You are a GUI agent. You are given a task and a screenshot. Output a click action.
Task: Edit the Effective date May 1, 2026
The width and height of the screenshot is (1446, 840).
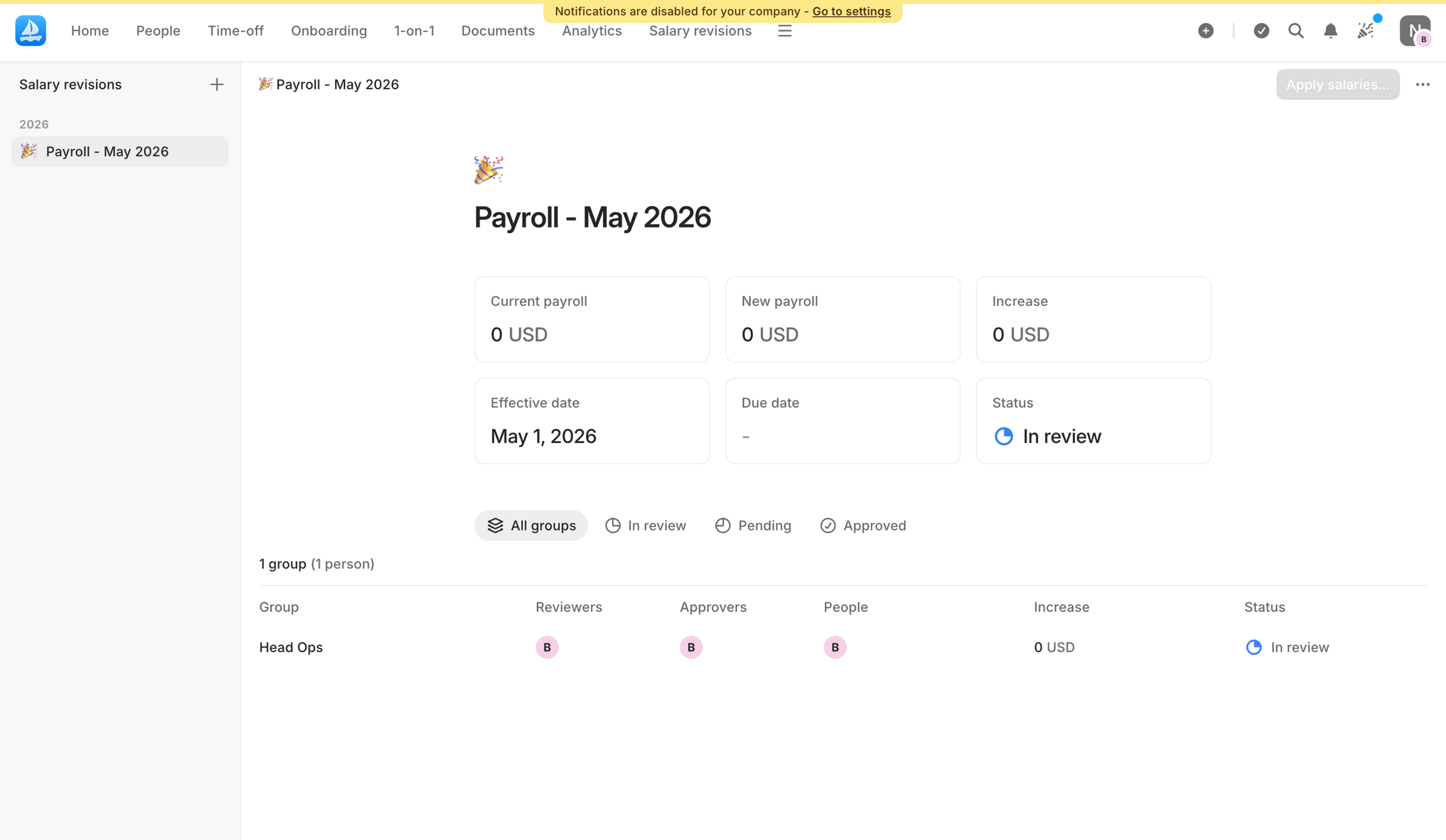pos(592,421)
